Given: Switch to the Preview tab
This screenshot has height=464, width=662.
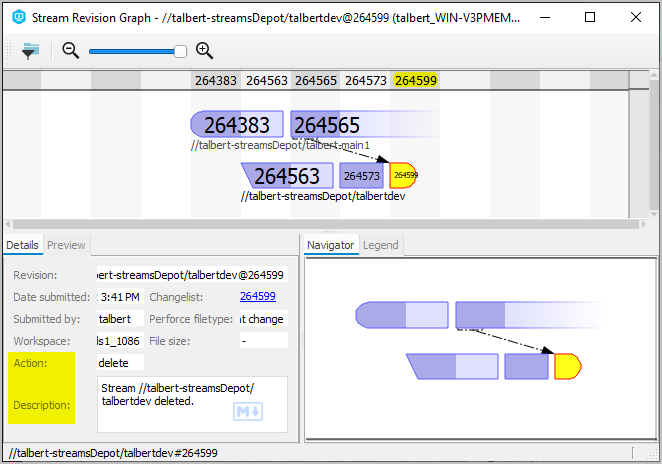Looking at the screenshot, I should 66,245.
